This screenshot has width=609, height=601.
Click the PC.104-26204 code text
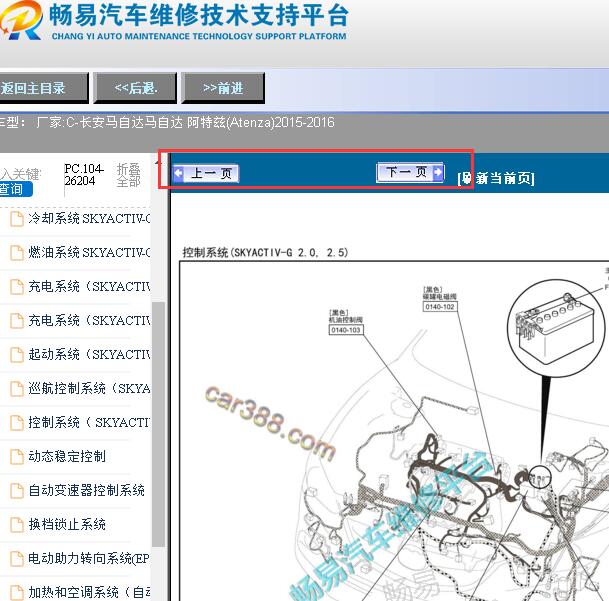[84, 175]
